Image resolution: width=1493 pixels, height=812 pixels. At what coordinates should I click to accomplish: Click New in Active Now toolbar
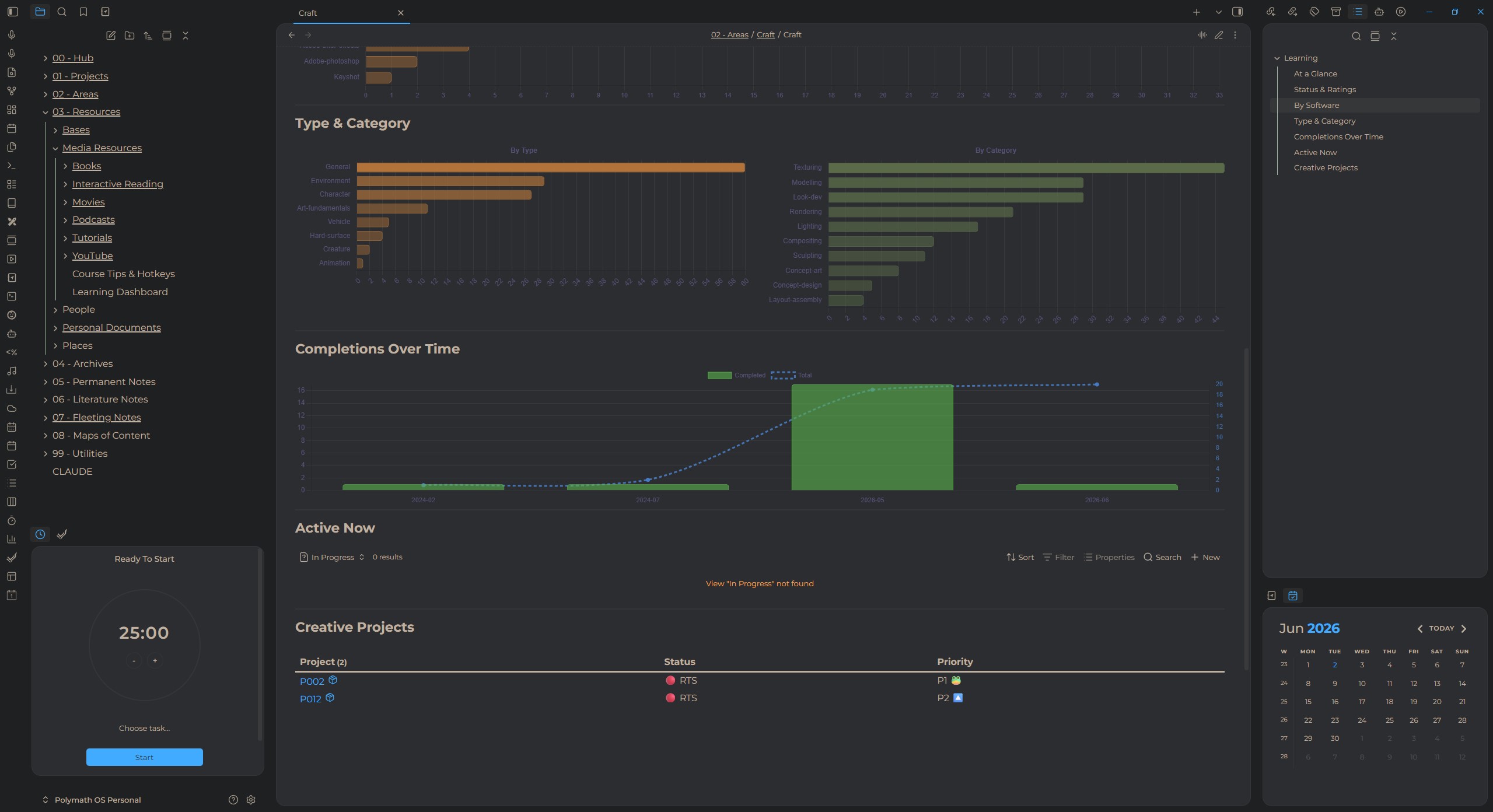coord(1205,557)
